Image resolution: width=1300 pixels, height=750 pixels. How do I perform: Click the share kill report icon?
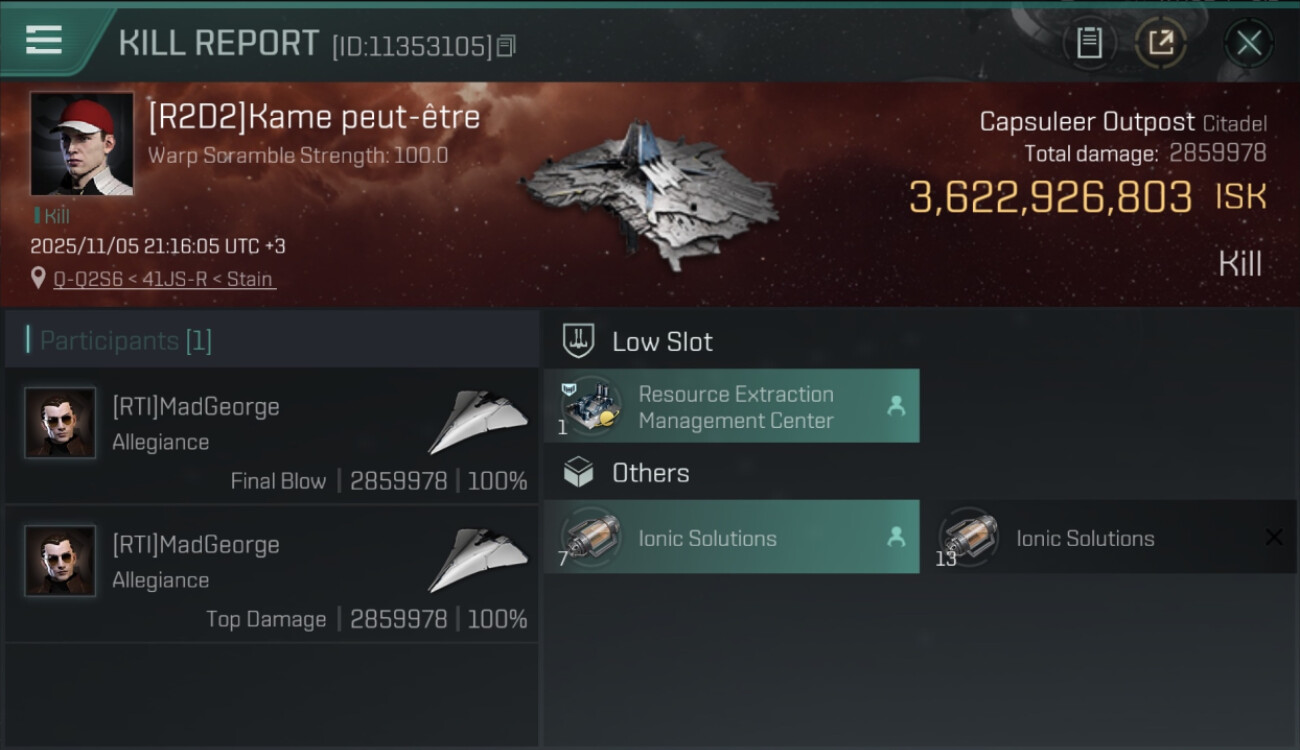(1160, 43)
